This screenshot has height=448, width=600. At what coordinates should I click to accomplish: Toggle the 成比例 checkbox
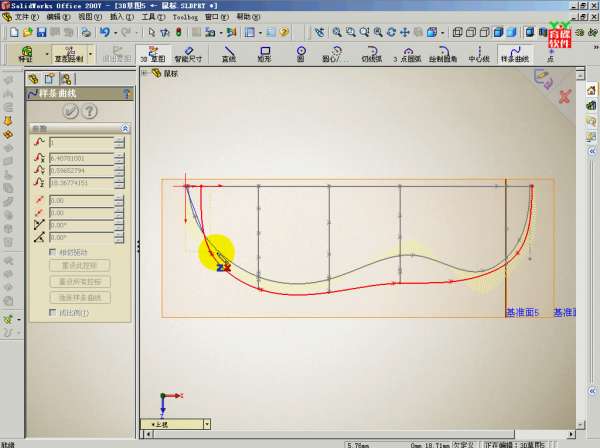point(53,313)
